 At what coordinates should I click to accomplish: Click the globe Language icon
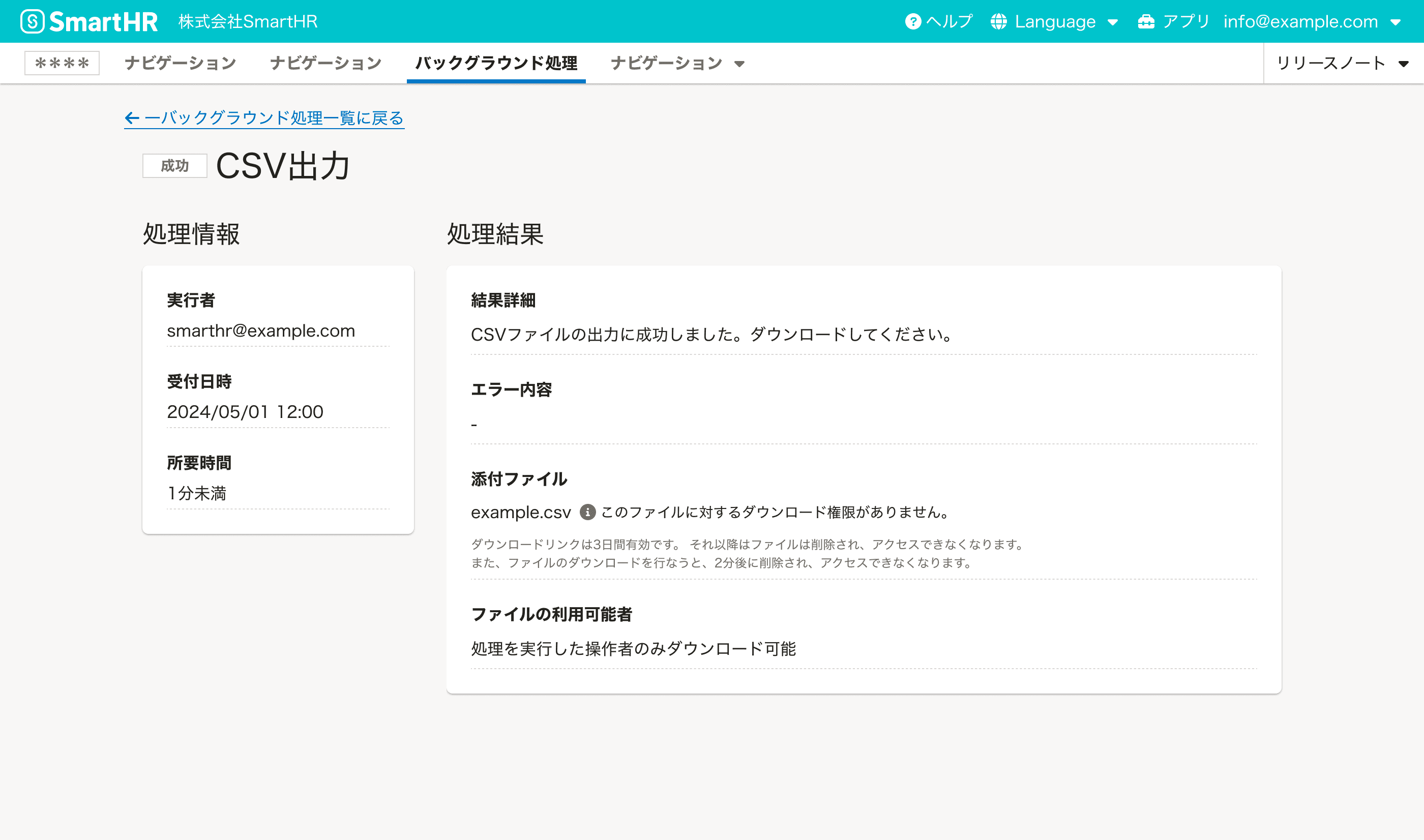[998, 21]
